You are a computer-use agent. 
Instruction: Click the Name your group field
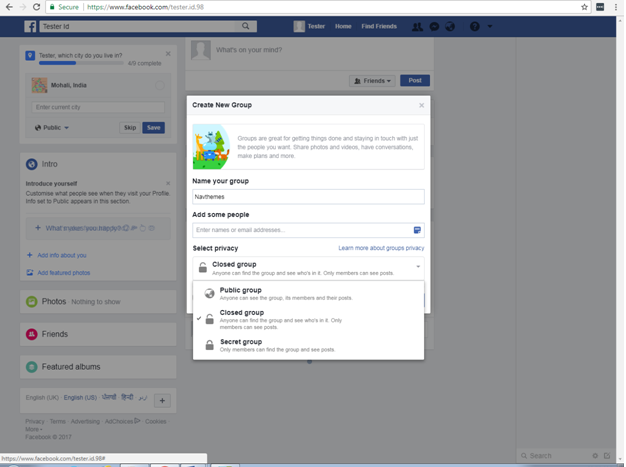[x=308, y=197]
